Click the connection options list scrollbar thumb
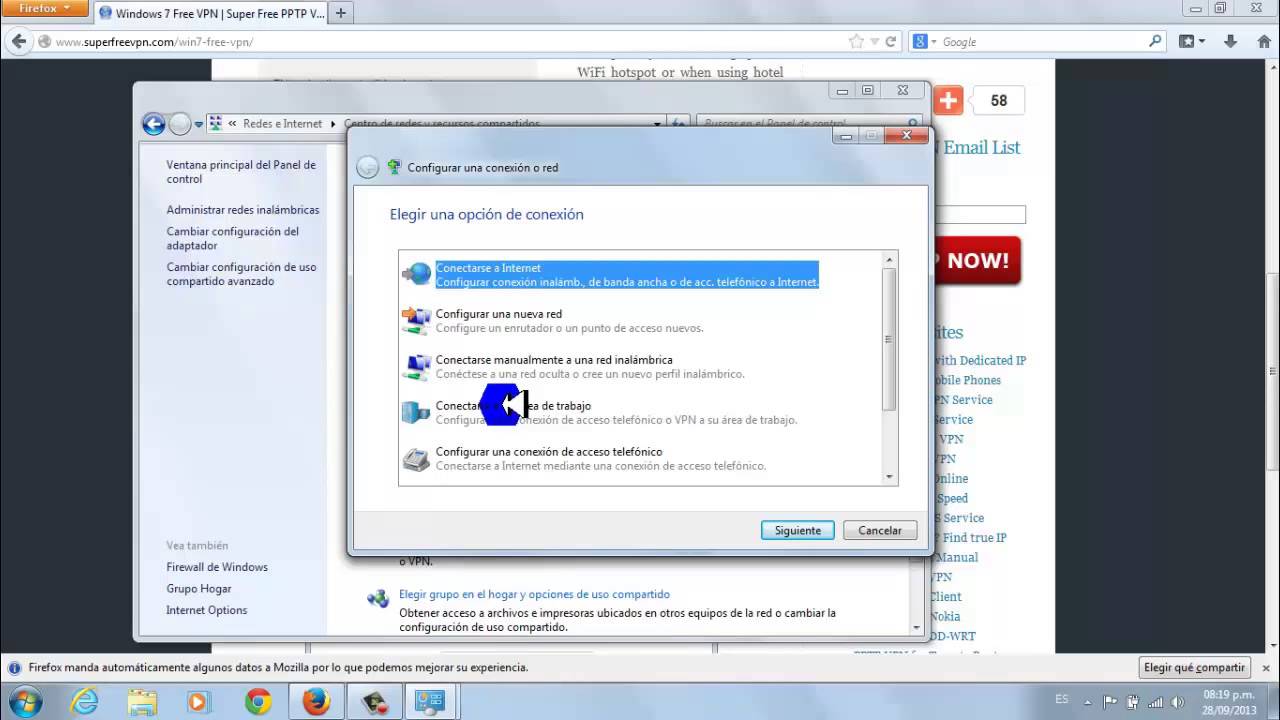 tap(888, 339)
